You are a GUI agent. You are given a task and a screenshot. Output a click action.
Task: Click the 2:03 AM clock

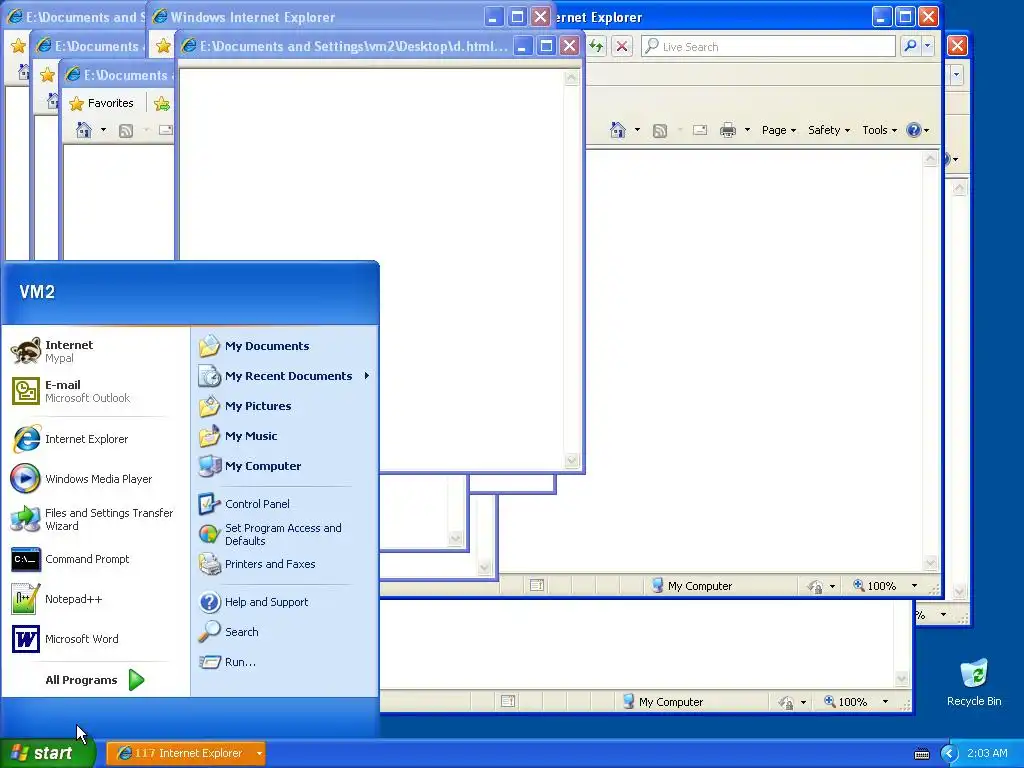click(x=987, y=753)
